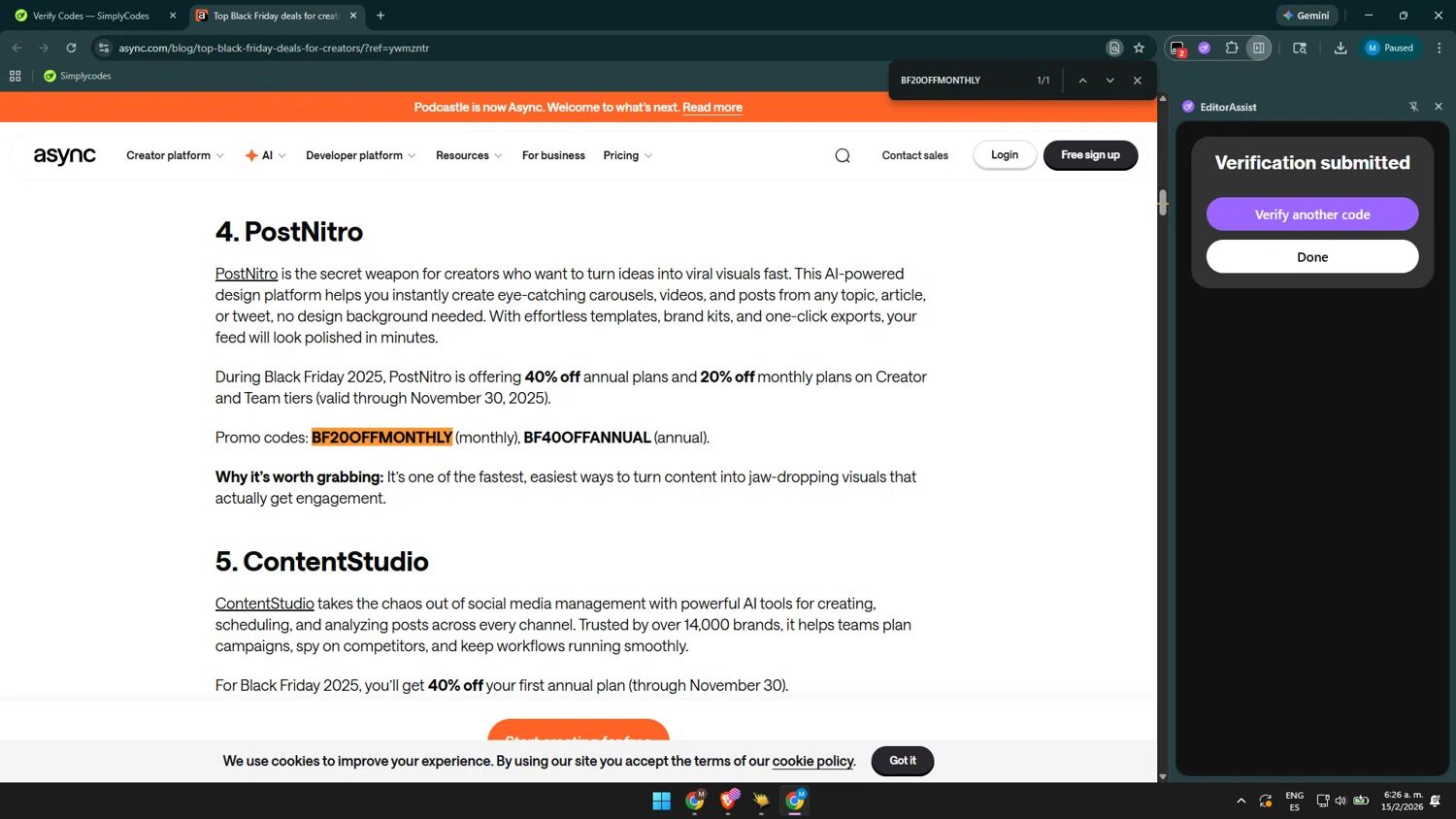Click the Login button
Screen dimensions: 1456x819
pyautogui.click(x=1005, y=155)
